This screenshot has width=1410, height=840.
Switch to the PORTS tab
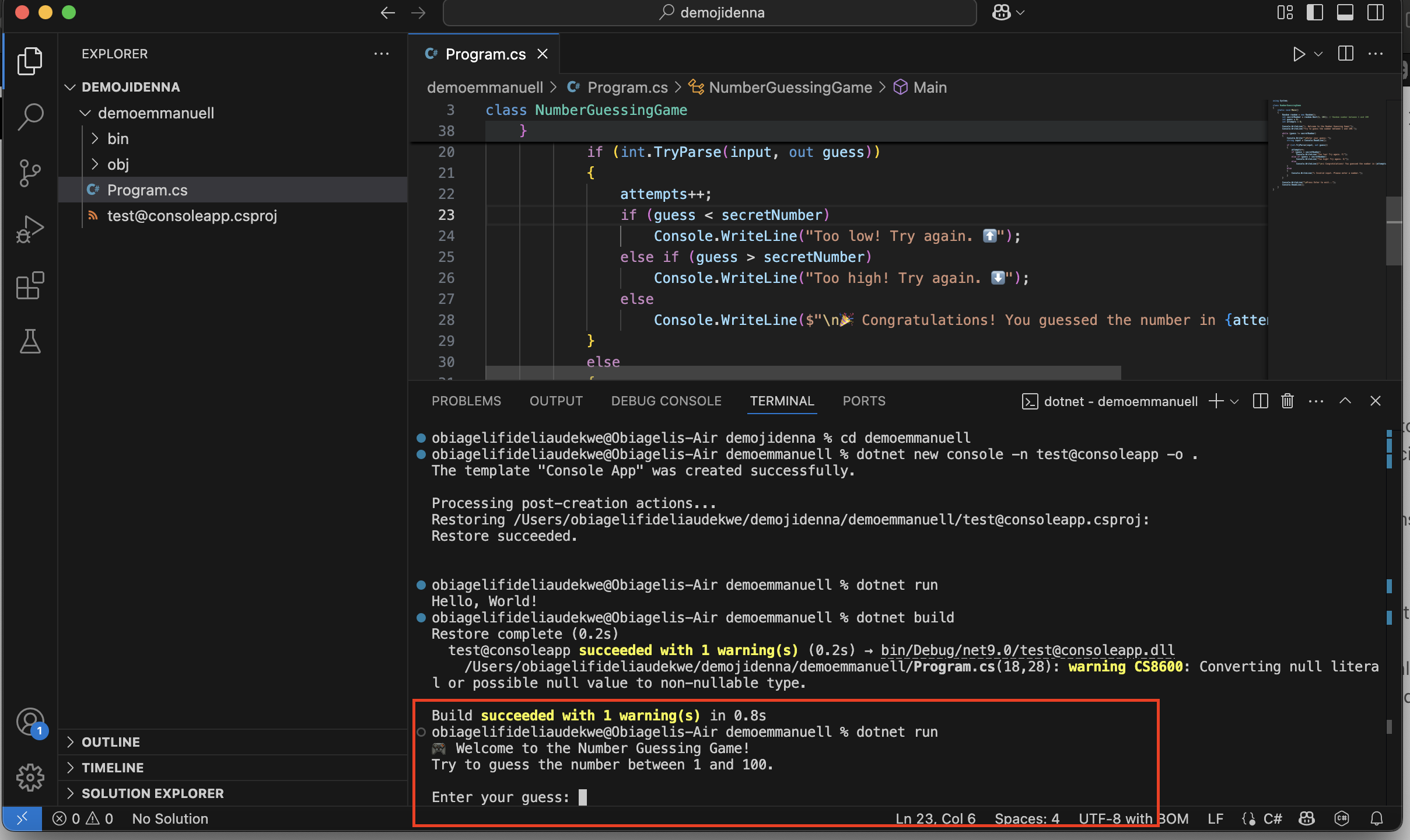pyautogui.click(x=864, y=401)
